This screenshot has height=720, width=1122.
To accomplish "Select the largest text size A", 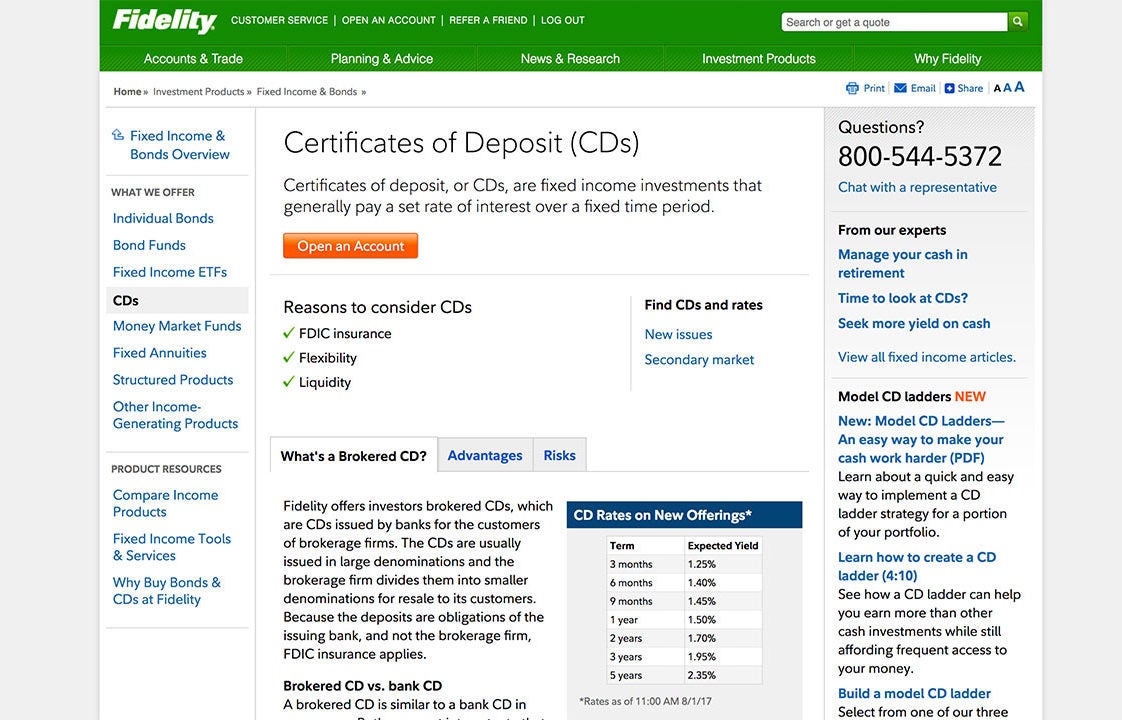I will 1019,87.
